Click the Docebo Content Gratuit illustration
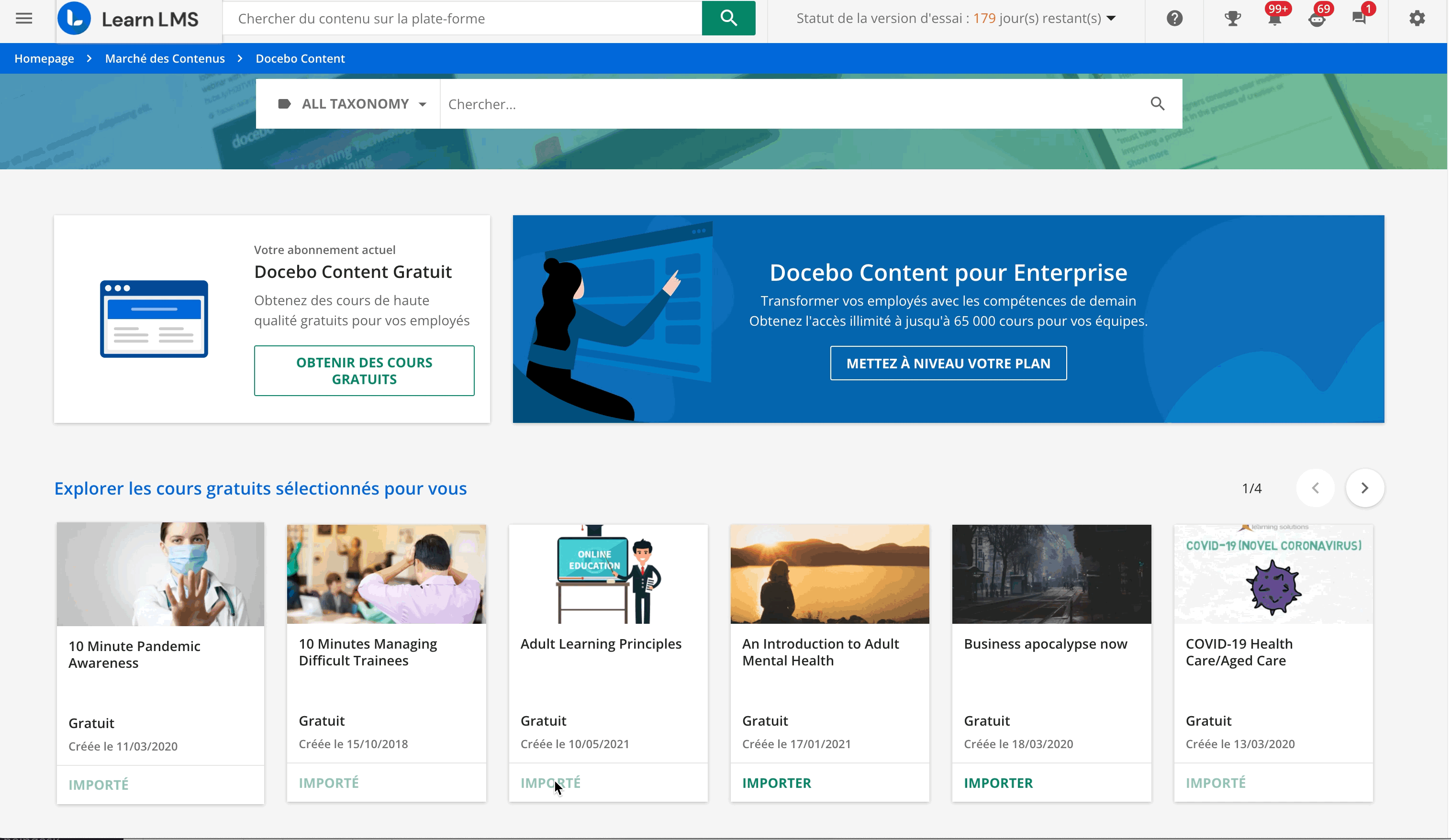Screen dimensions: 1451x840 154,319
